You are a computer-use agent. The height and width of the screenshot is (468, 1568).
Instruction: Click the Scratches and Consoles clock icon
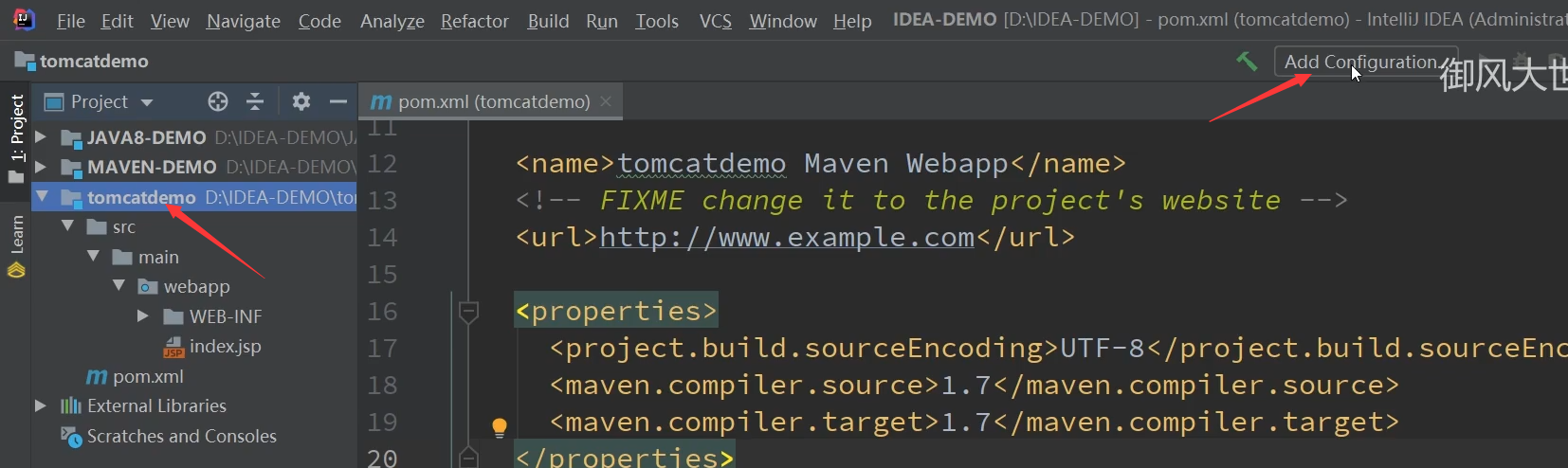point(71,437)
